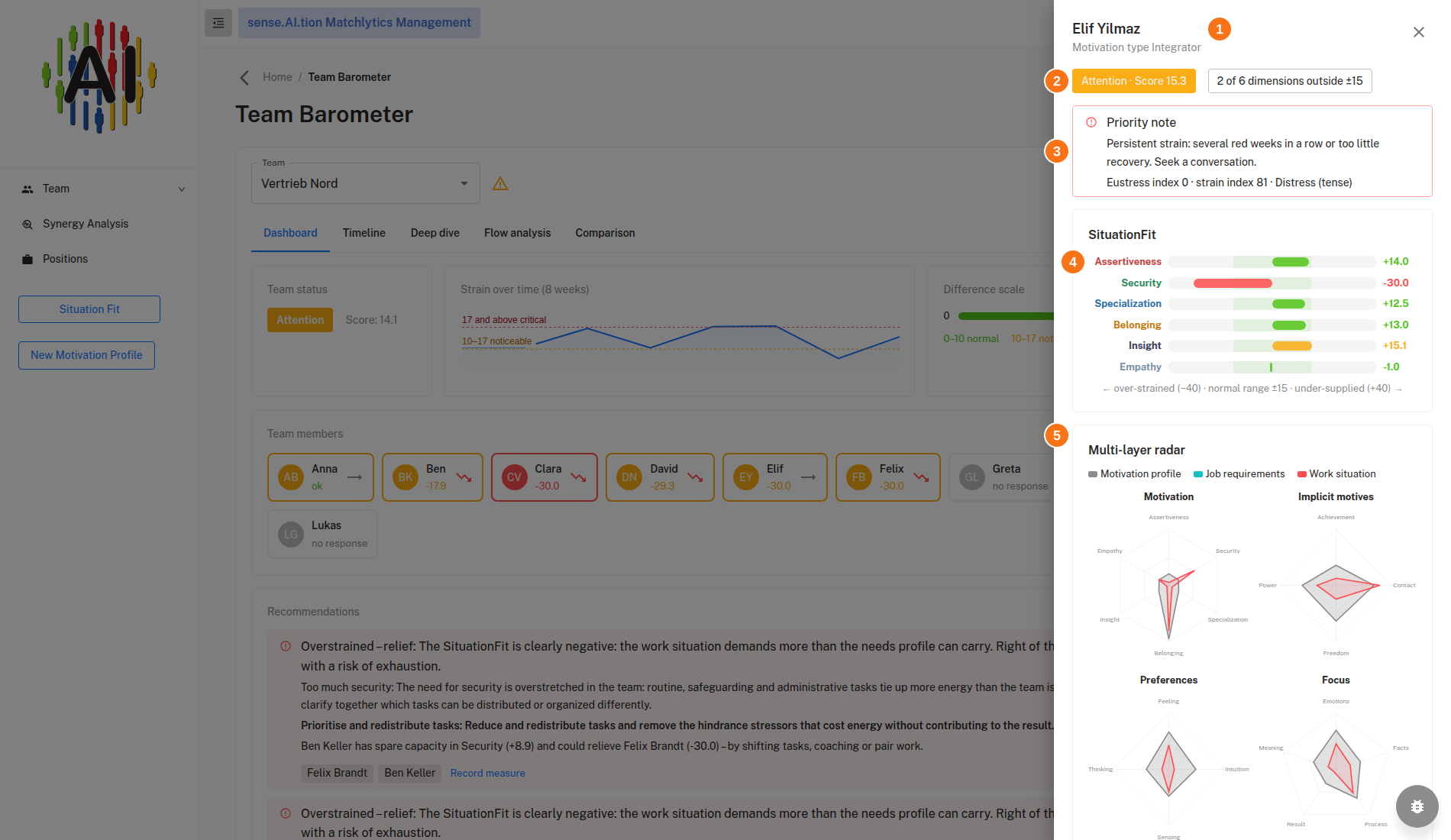Screen dimensions: 1451x840
Task: Click the Positions briefcase icon
Action: click(x=27, y=259)
